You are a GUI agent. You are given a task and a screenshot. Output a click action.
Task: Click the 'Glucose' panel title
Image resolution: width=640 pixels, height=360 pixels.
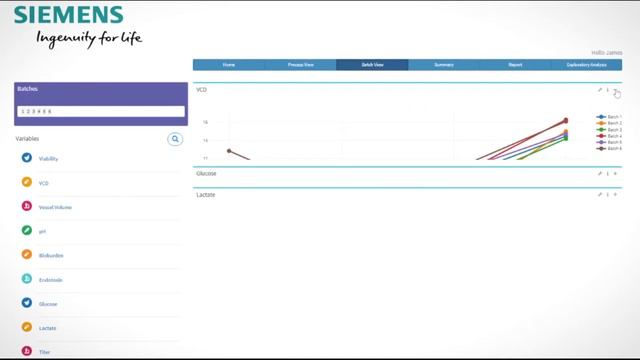tap(206, 174)
